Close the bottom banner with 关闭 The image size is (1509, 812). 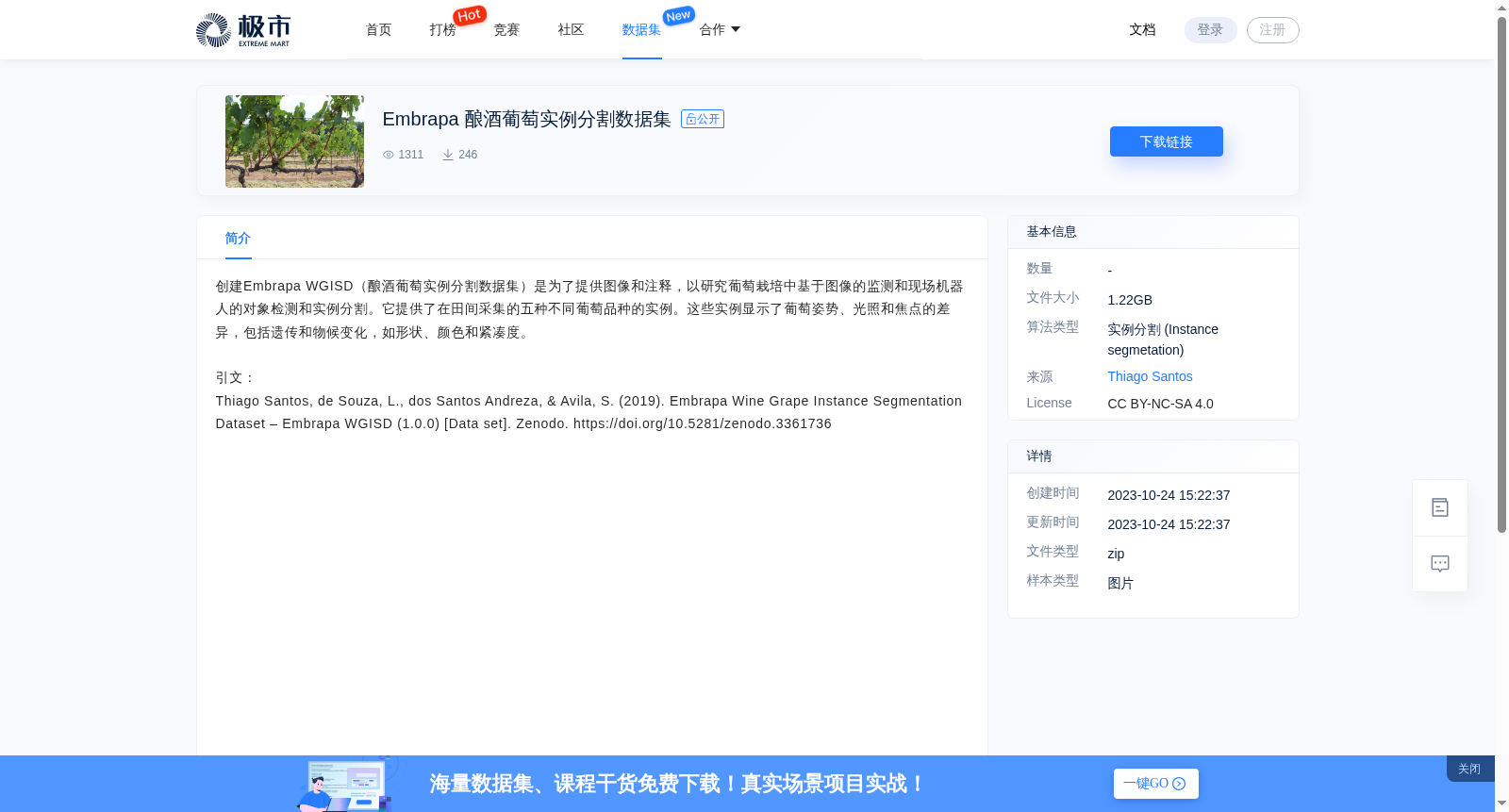(x=1469, y=769)
